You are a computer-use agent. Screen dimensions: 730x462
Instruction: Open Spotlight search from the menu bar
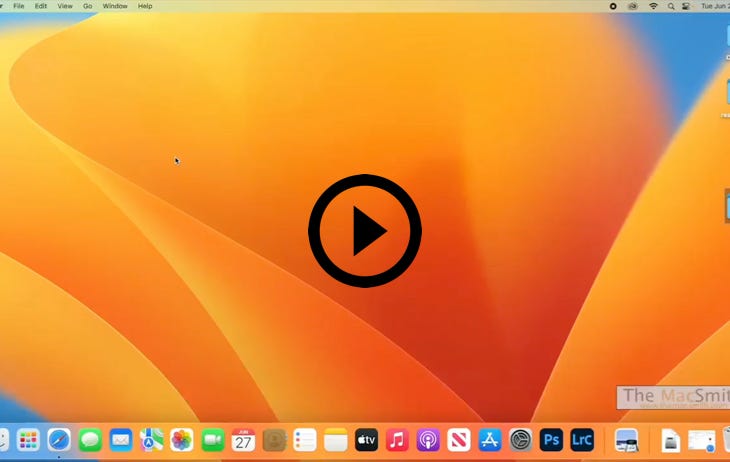pos(671,6)
